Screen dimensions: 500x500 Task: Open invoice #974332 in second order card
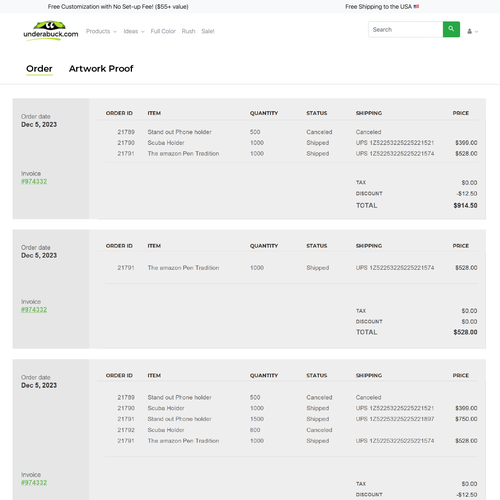coord(34,310)
